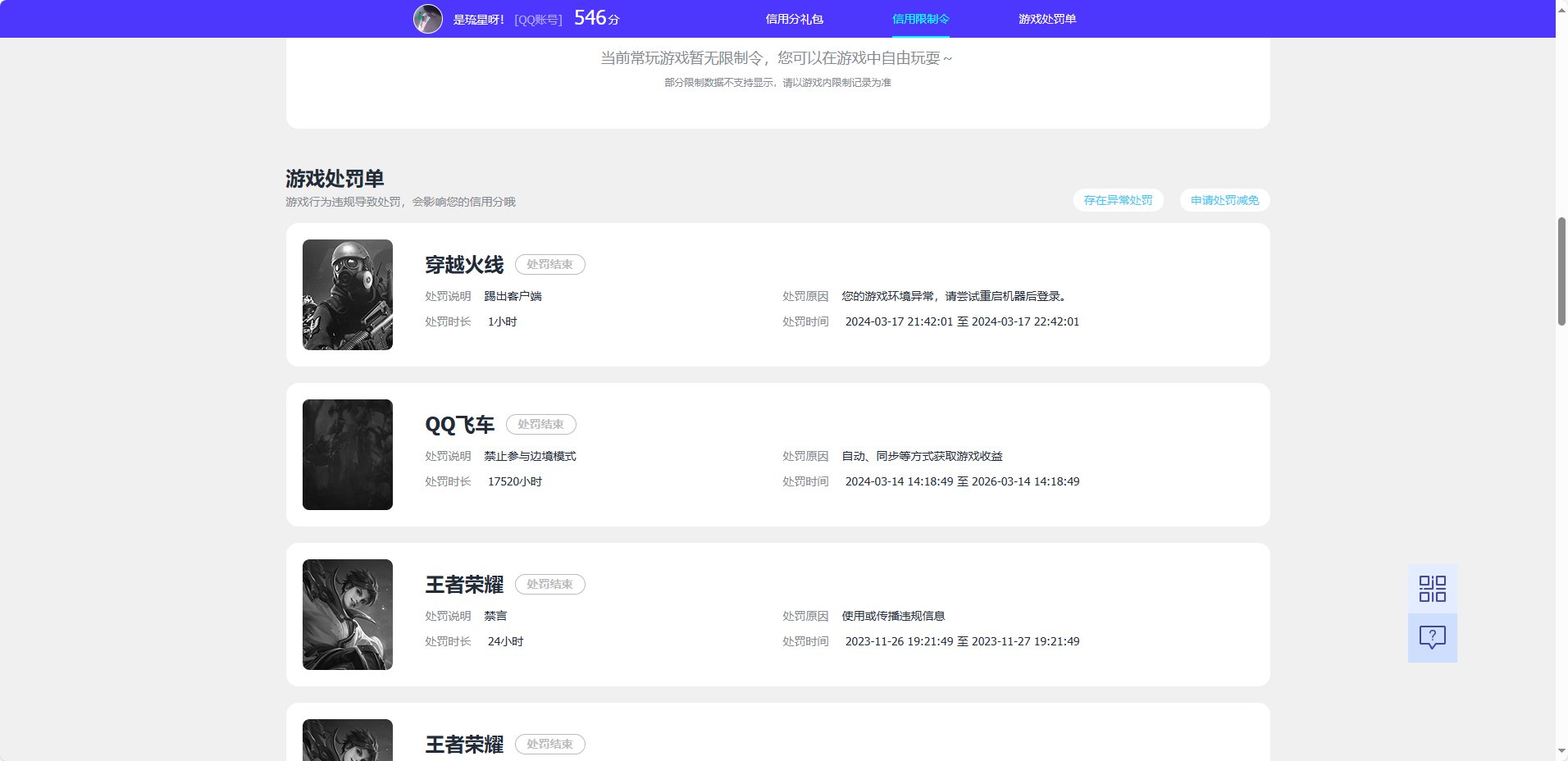This screenshot has width=1568, height=761.
Task: Click the 申请处罚减免 button
Action: coord(1224,200)
